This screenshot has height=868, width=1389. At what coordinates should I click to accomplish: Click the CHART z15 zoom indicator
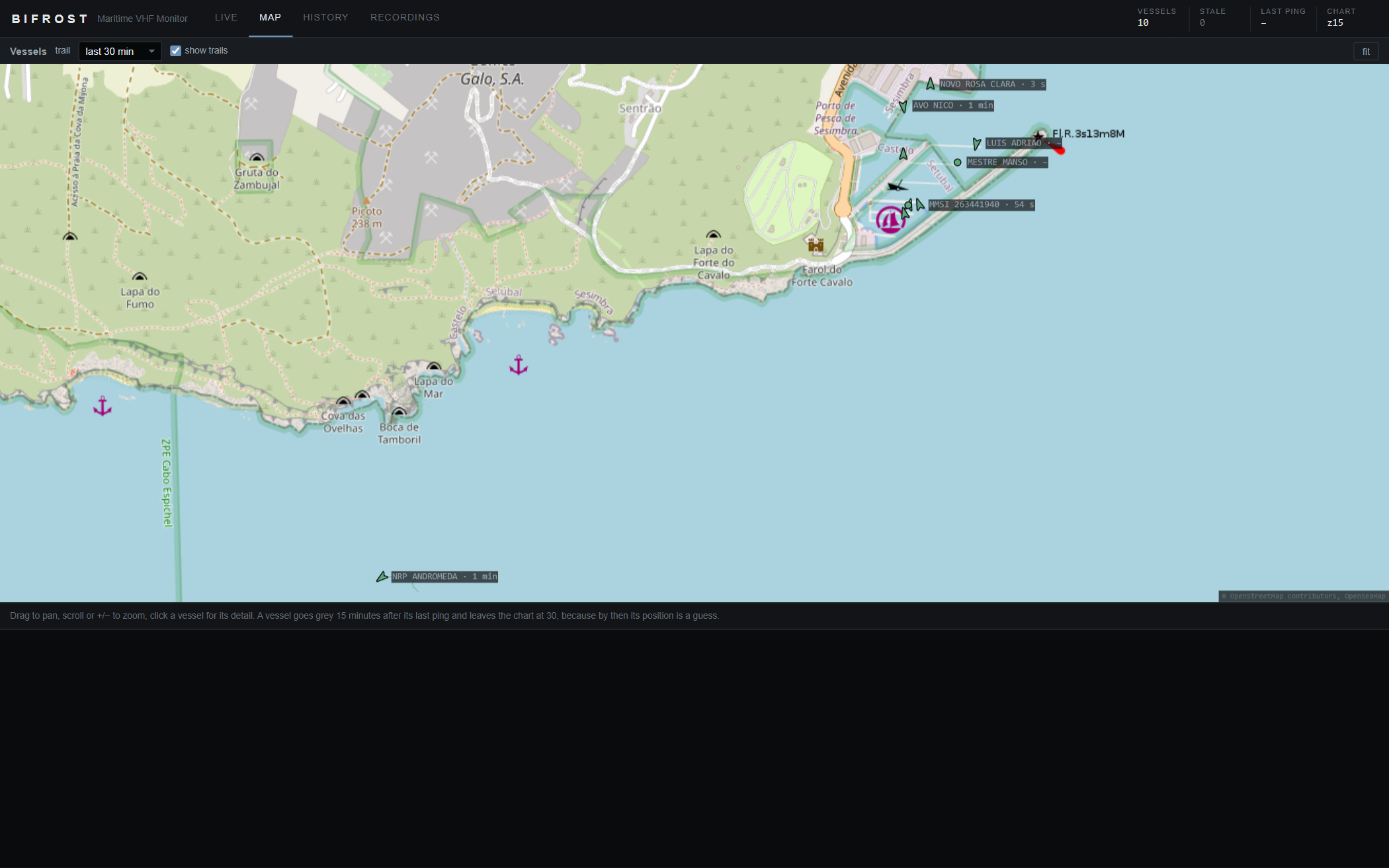pos(1341,17)
